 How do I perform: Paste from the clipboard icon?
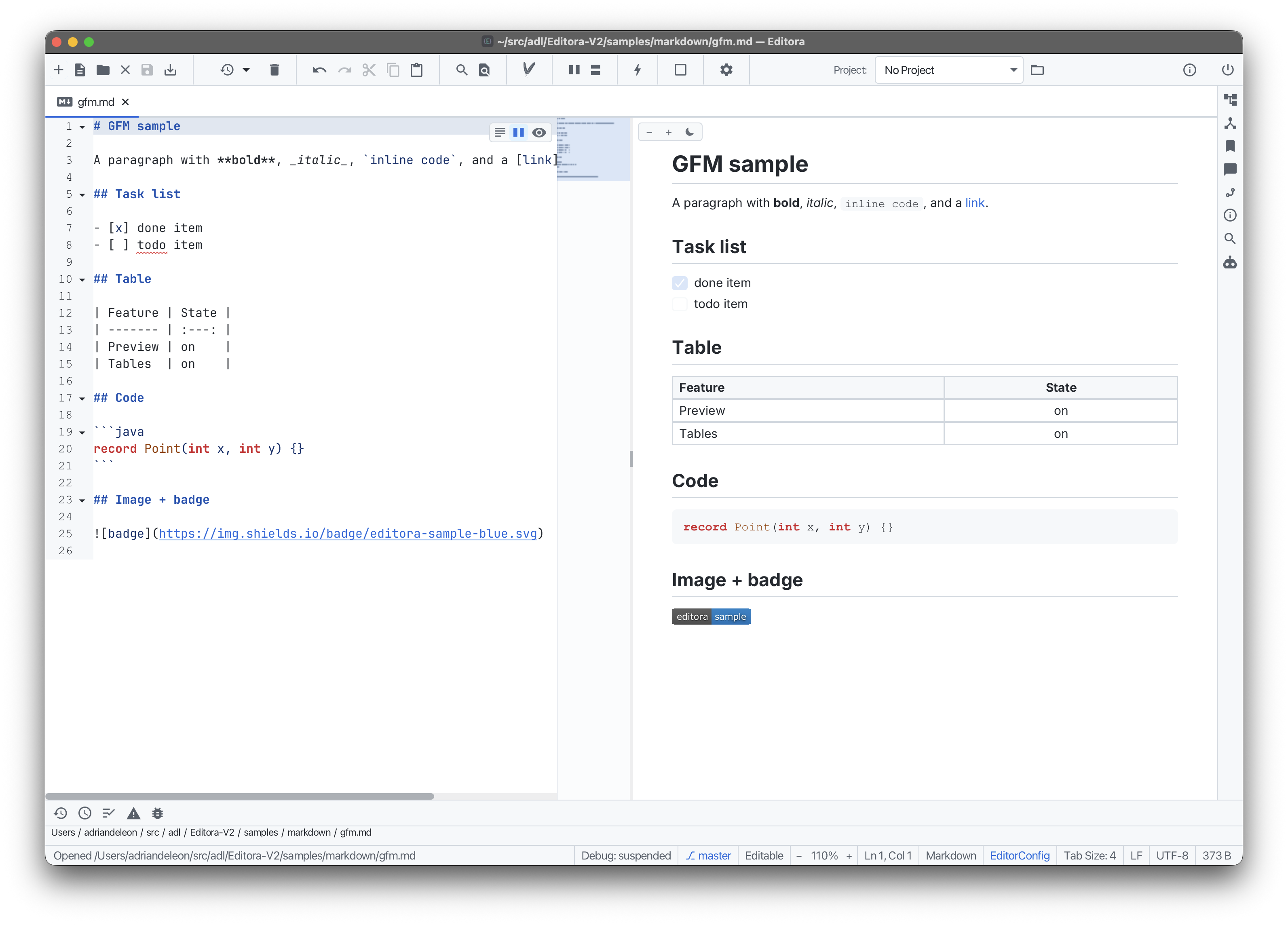(x=417, y=70)
